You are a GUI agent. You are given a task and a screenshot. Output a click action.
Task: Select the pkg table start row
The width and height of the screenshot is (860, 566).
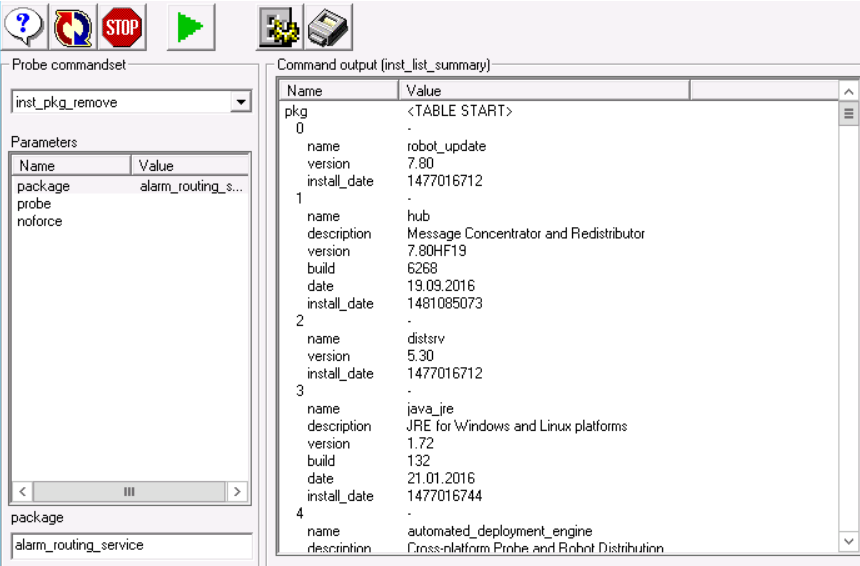(297, 111)
